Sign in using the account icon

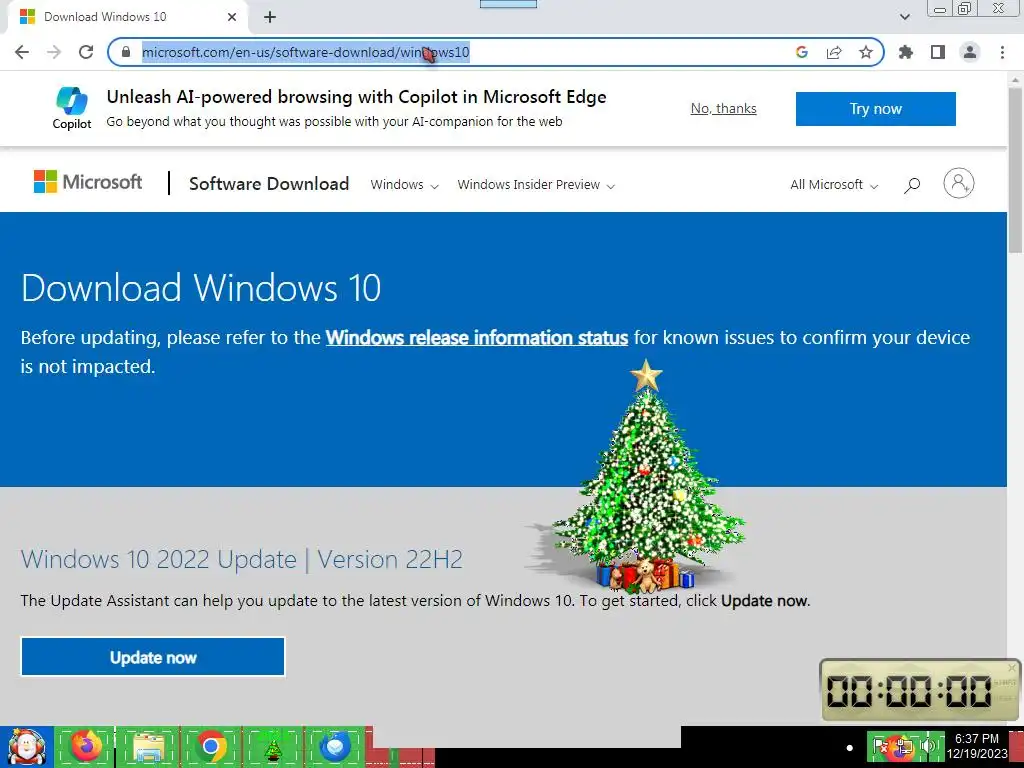pos(959,184)
